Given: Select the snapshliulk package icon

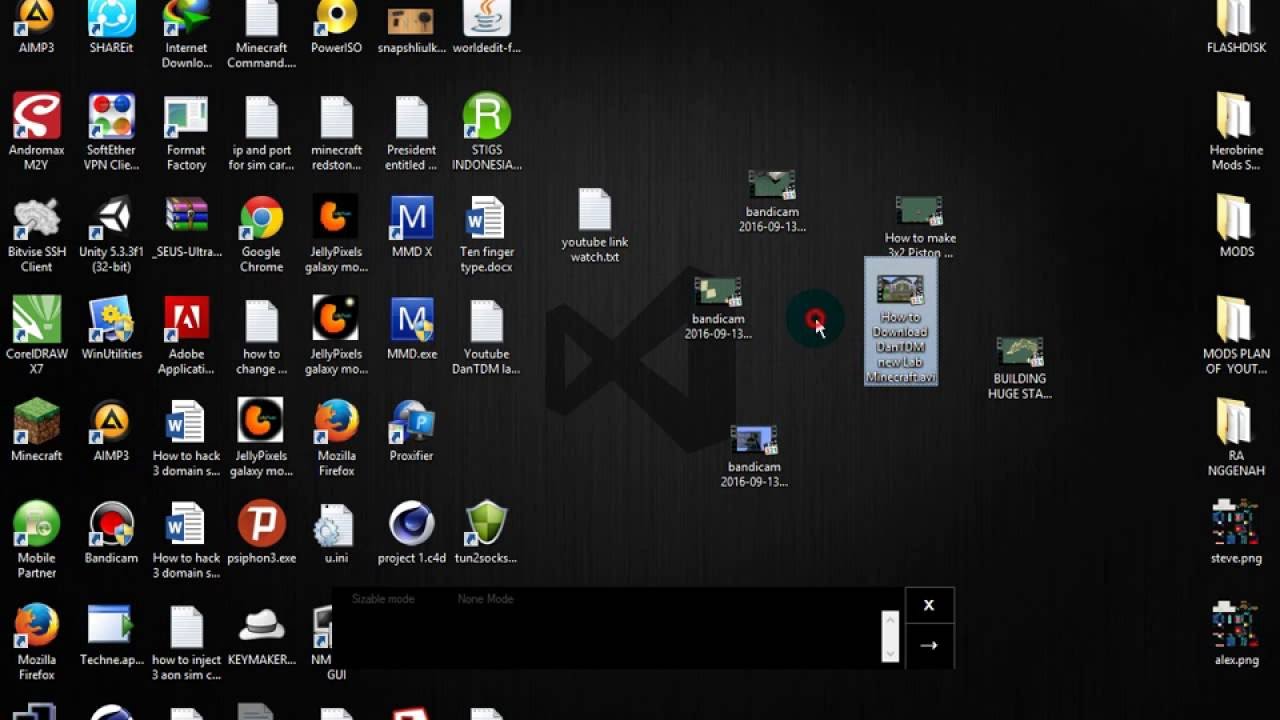Looking at the screenshot, I should (411, 28).
